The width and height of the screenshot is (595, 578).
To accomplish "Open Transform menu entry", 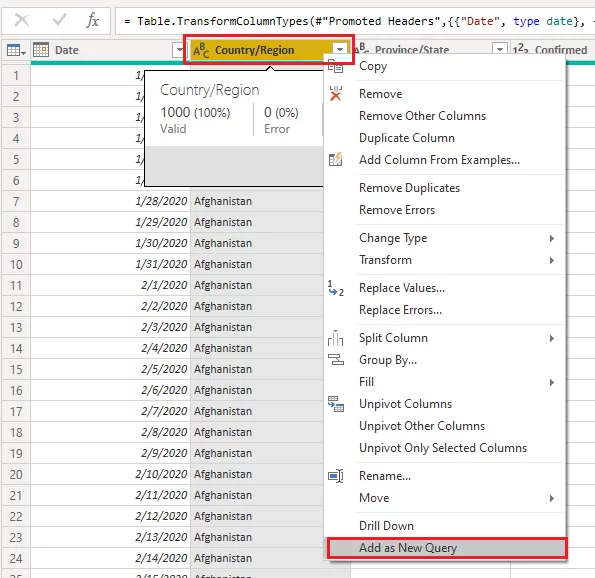I will [x=445, y=260].
